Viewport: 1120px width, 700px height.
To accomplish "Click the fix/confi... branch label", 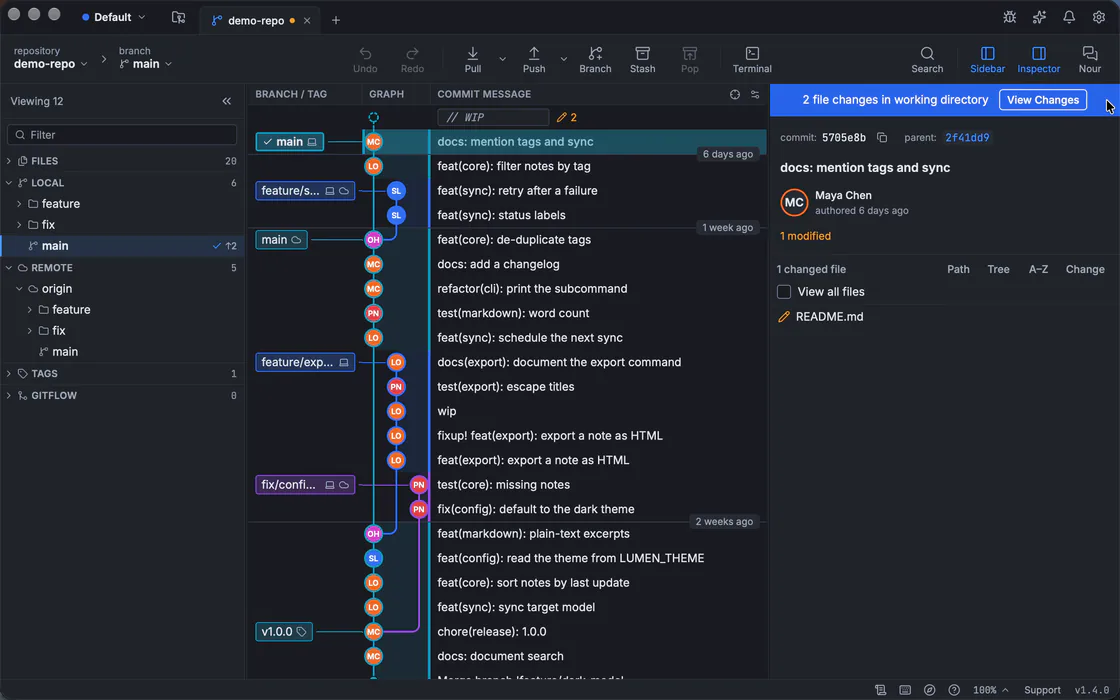I will (x=305, y=484).
